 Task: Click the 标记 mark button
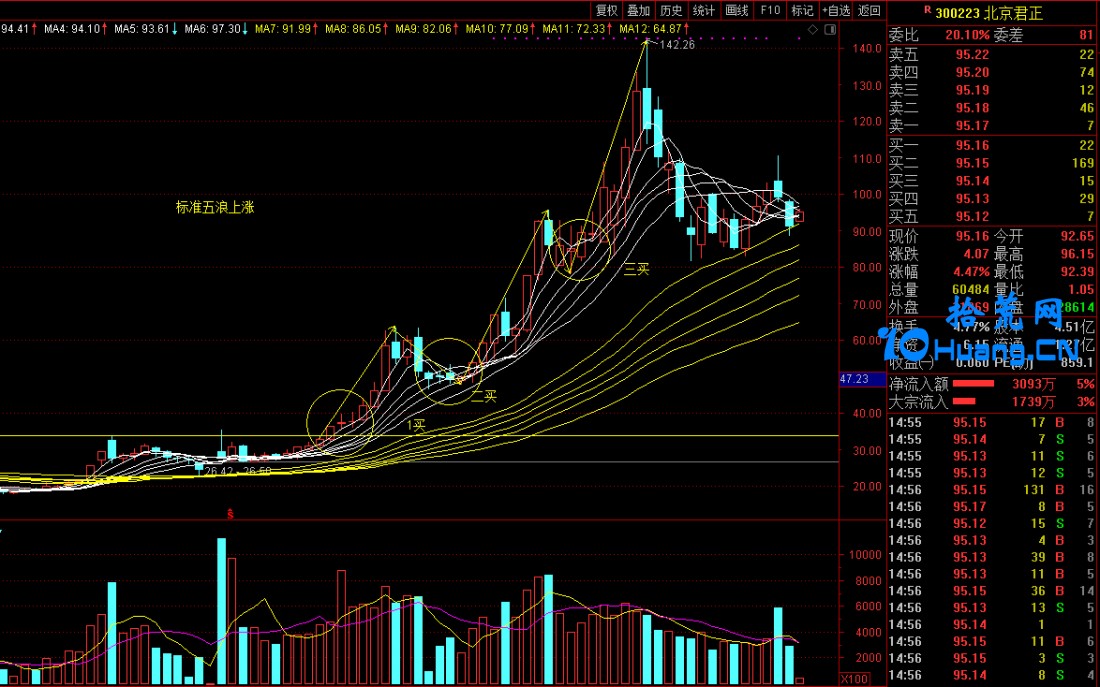(802, 11)
